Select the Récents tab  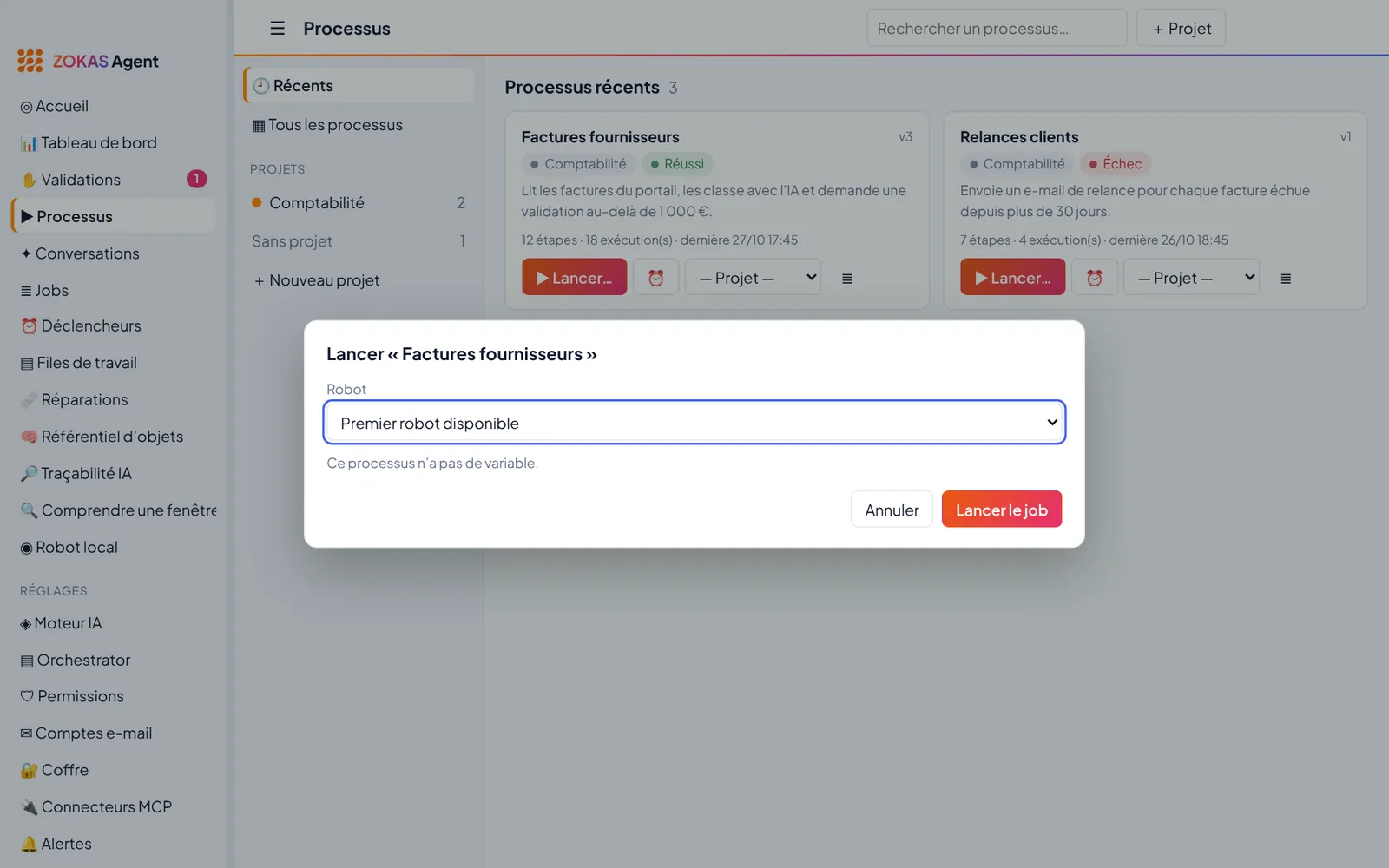pyautogui.click(x=359, y=86)
